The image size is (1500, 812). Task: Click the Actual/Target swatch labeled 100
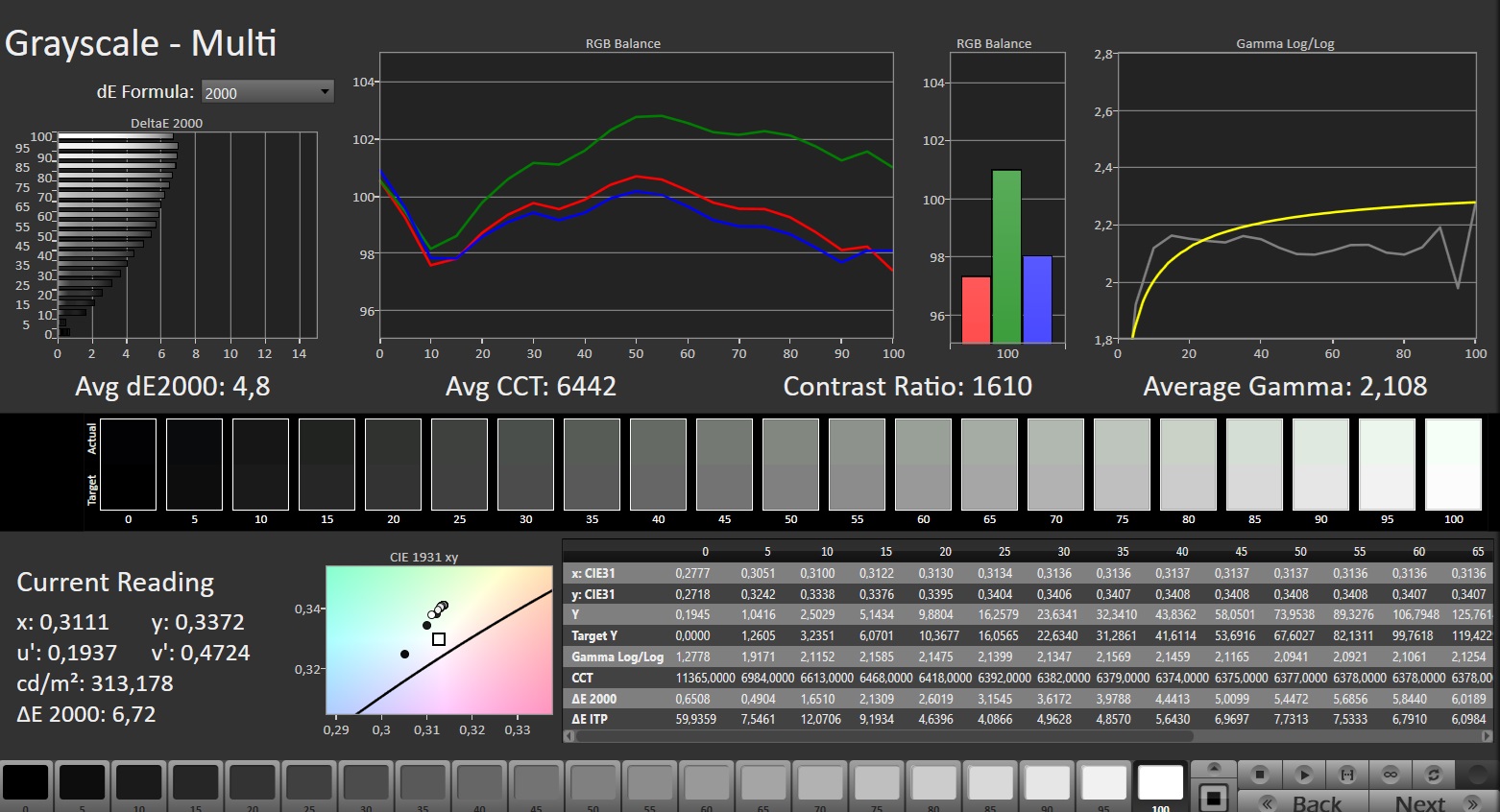click(x=1453, y=464)
